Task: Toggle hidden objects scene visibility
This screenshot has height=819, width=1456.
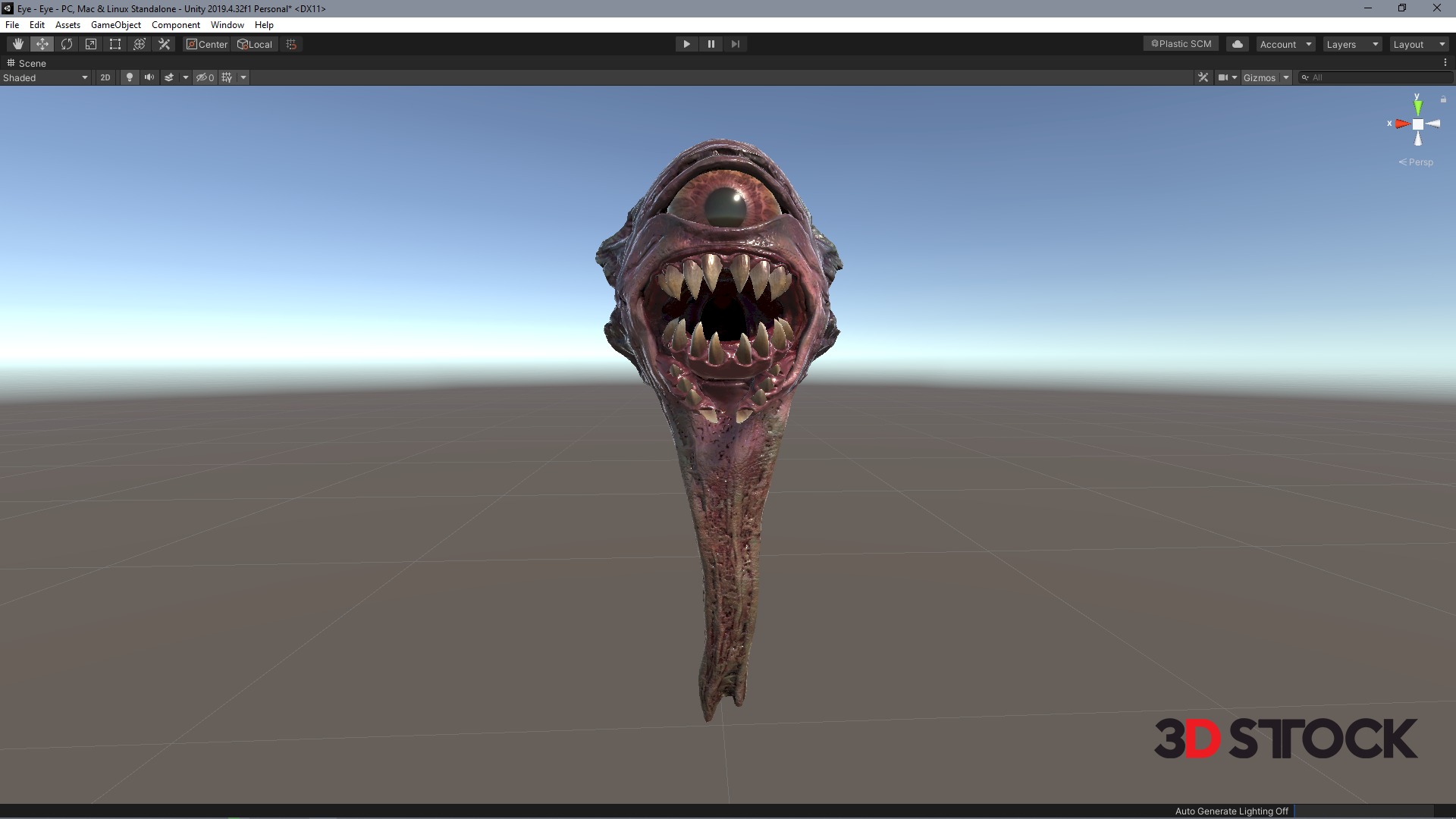Action: [205, 77]
